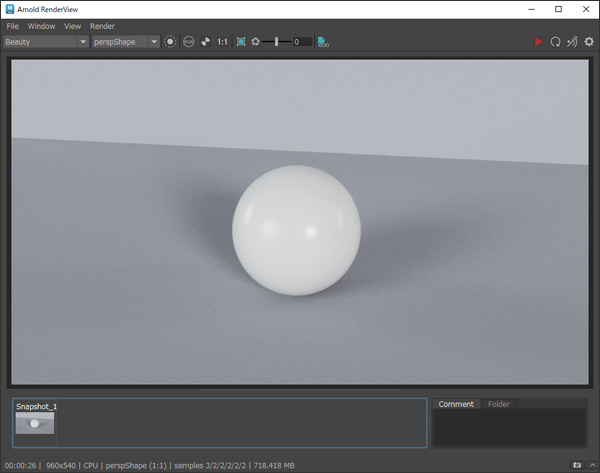The width and height of the screenshot is (600, 473).
Task: Open the Arnold log icon
Action: 322,42
